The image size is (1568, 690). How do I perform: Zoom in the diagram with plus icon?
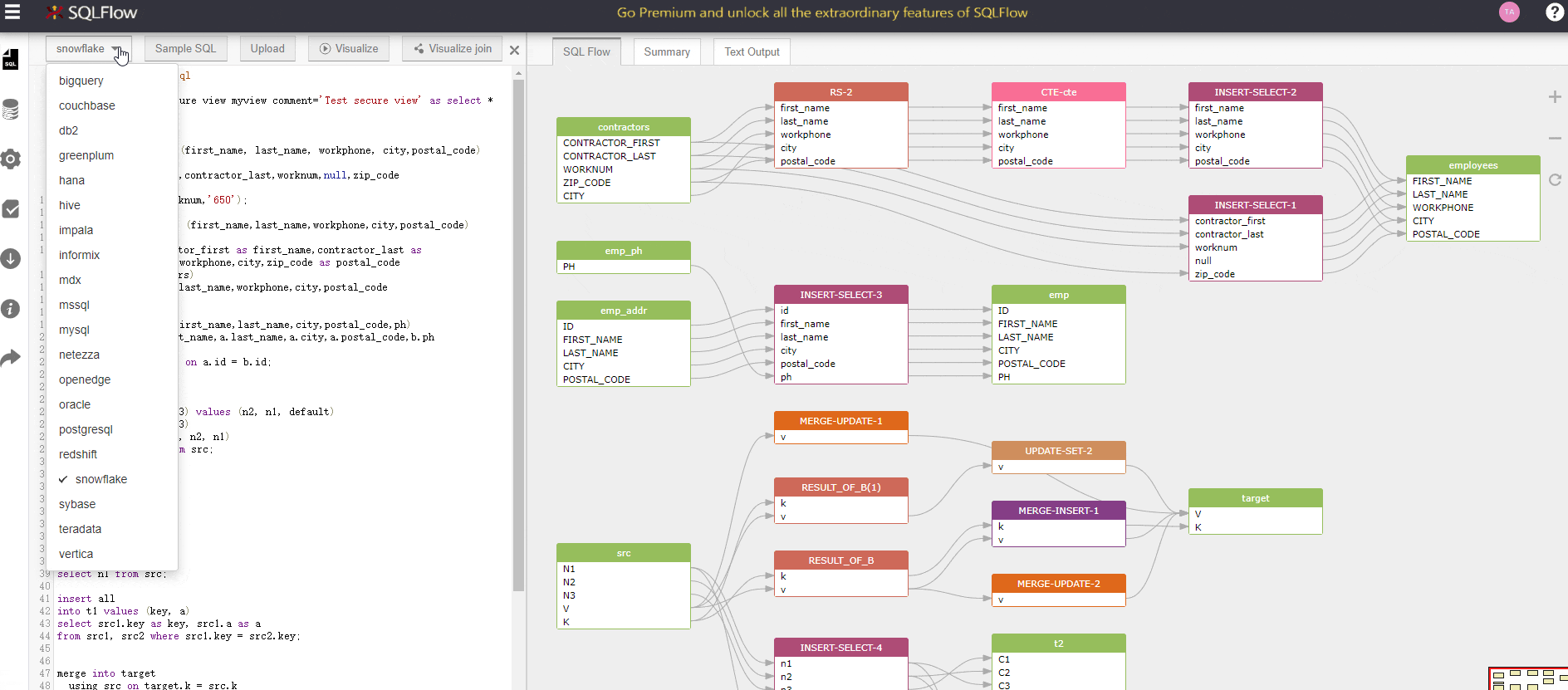(1555, 97)
